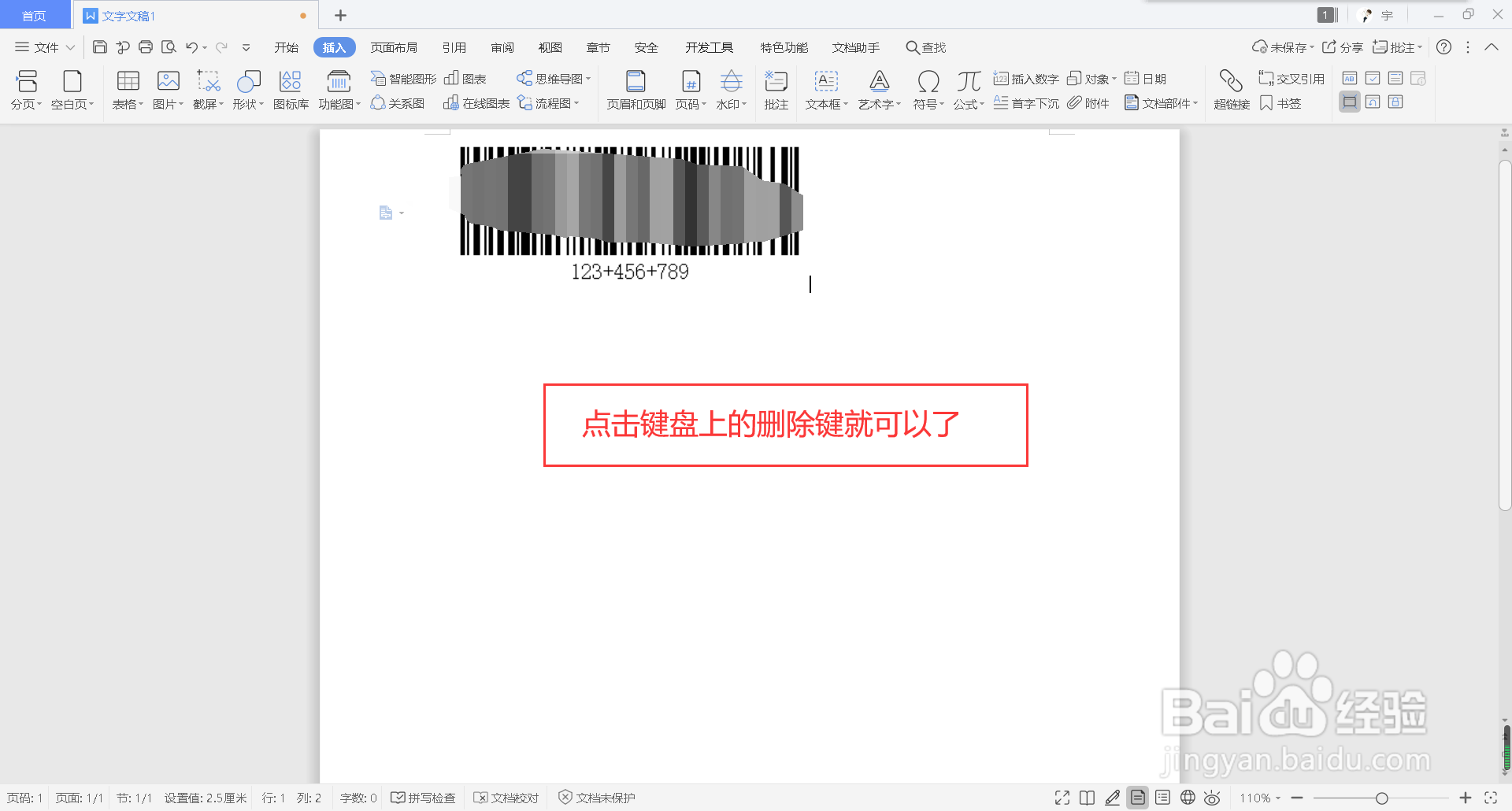The width and height of the screenshot is (1512, 811).
Task: Open Header and Footer (页眉和页脚)
Action: point(636,91)
